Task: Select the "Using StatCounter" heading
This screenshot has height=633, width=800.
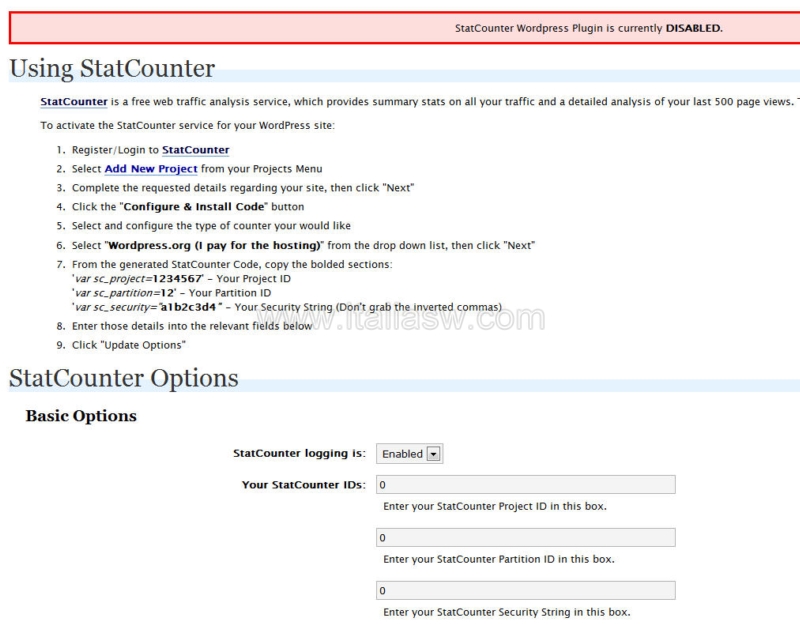Action: coord(112,68)
